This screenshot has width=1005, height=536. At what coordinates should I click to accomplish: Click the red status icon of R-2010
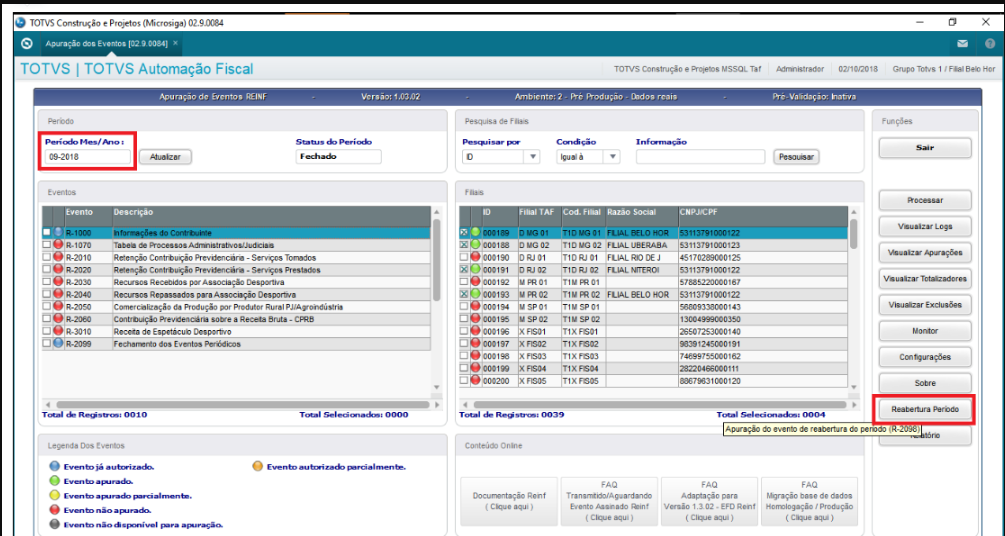pos(58,257)
